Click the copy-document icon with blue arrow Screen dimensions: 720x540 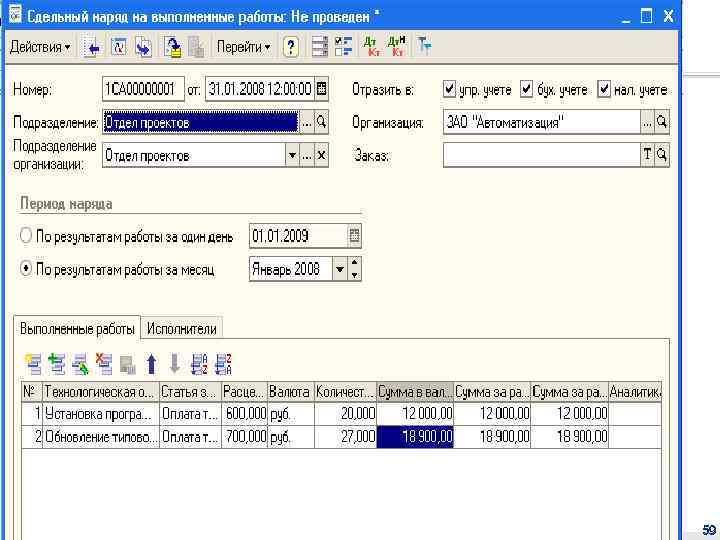point(143,47)
